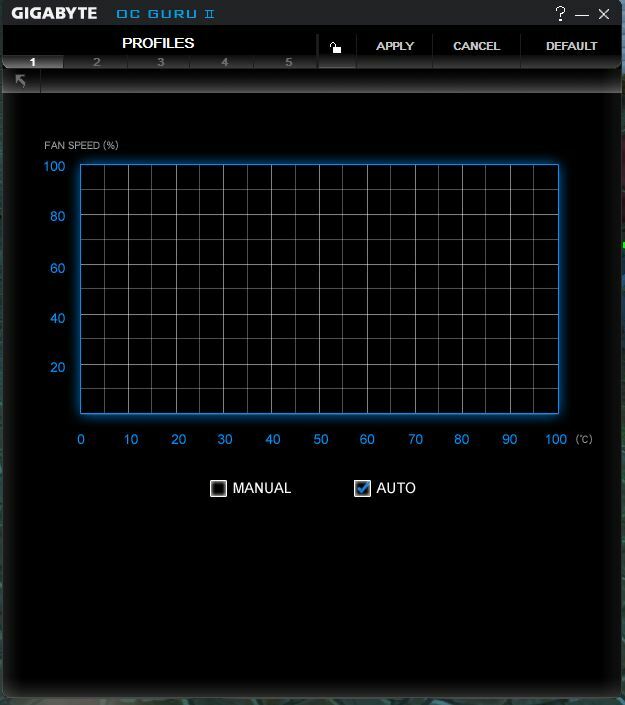Restore settings with DEFAULT button

tap(571, 46)
